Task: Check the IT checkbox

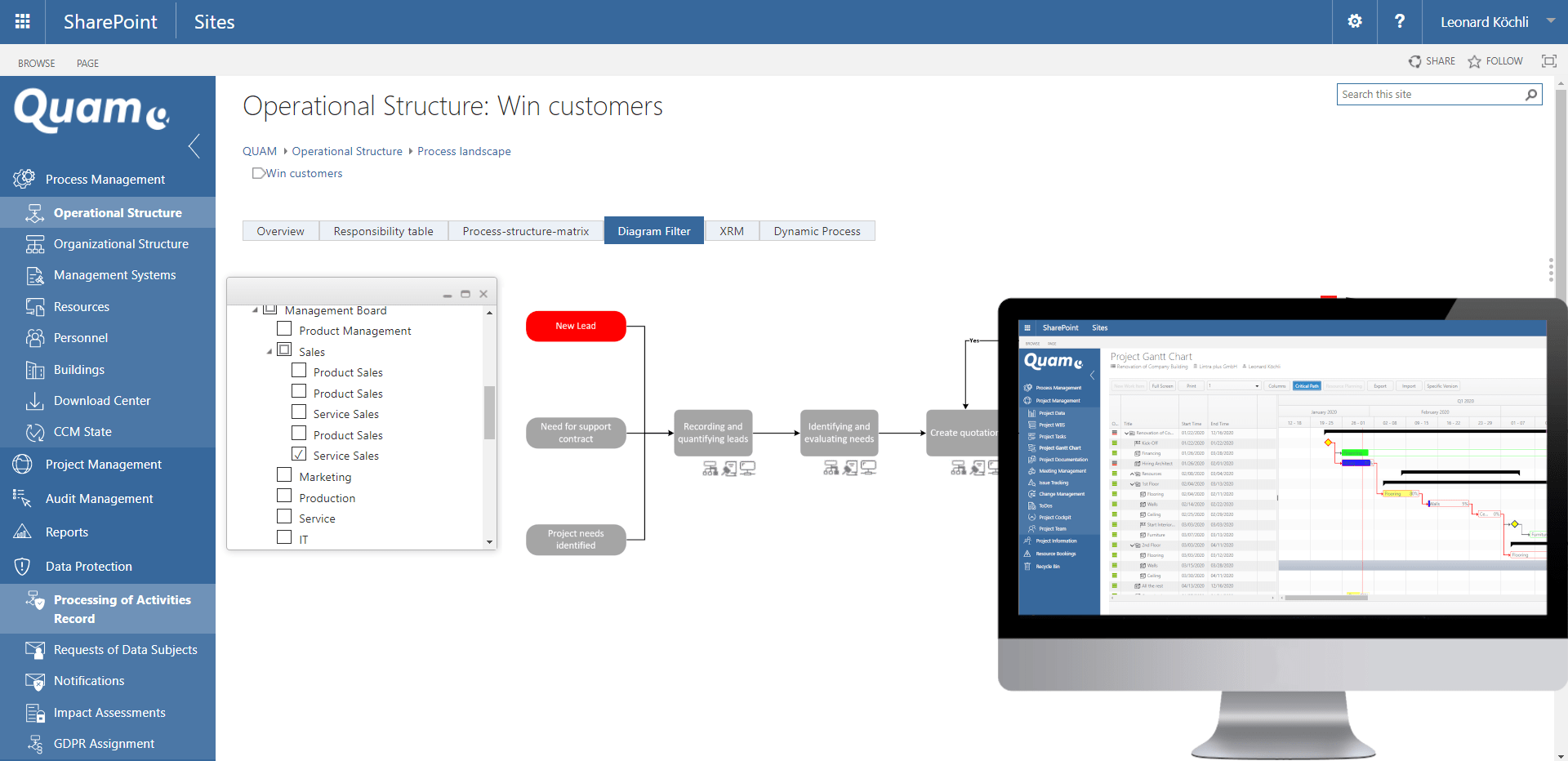Action: pos(284,537)
